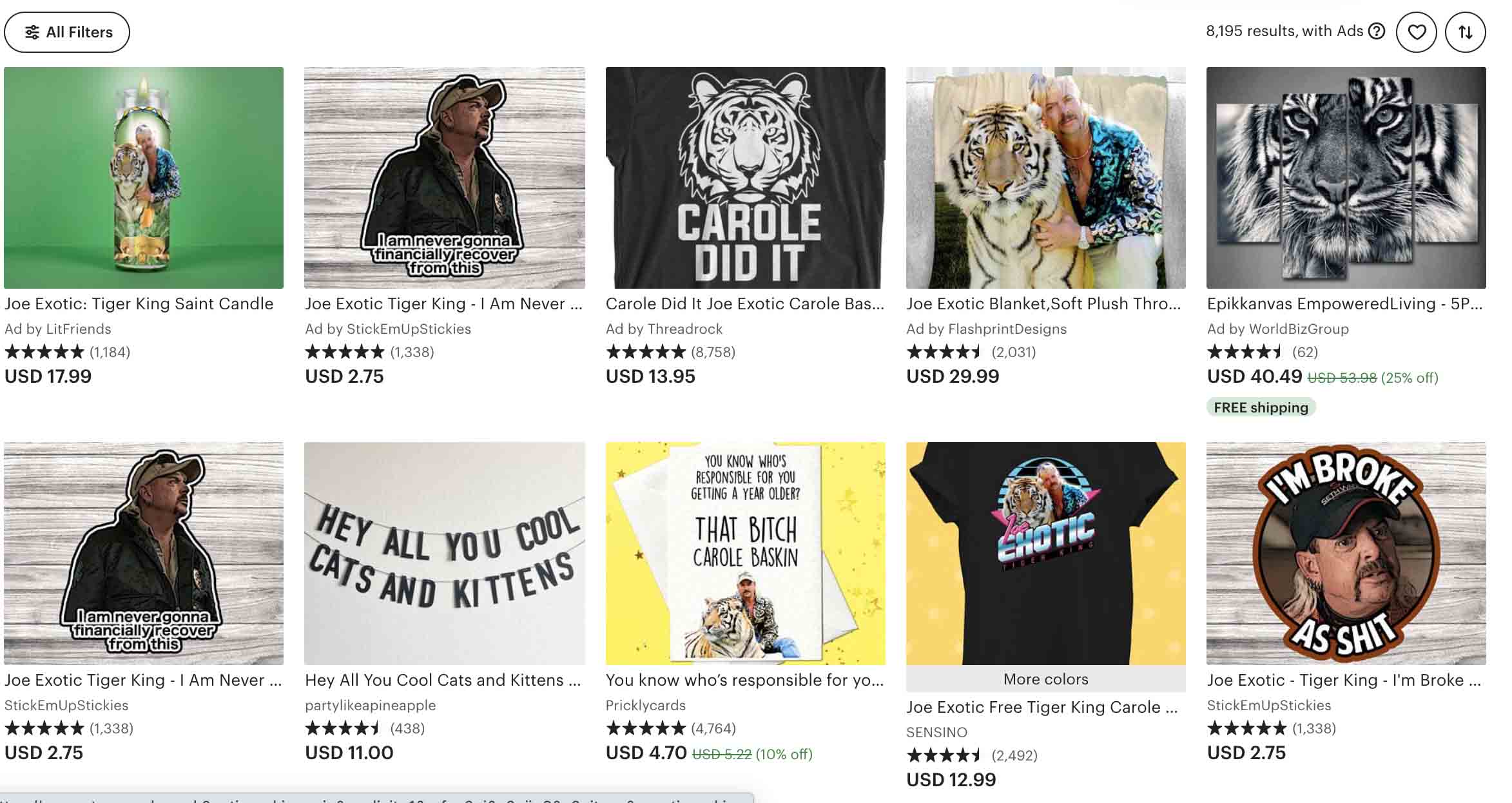This screenshot has height=803, width=1512.
Task: Open the favorites heart icon
Action: 1416,32
